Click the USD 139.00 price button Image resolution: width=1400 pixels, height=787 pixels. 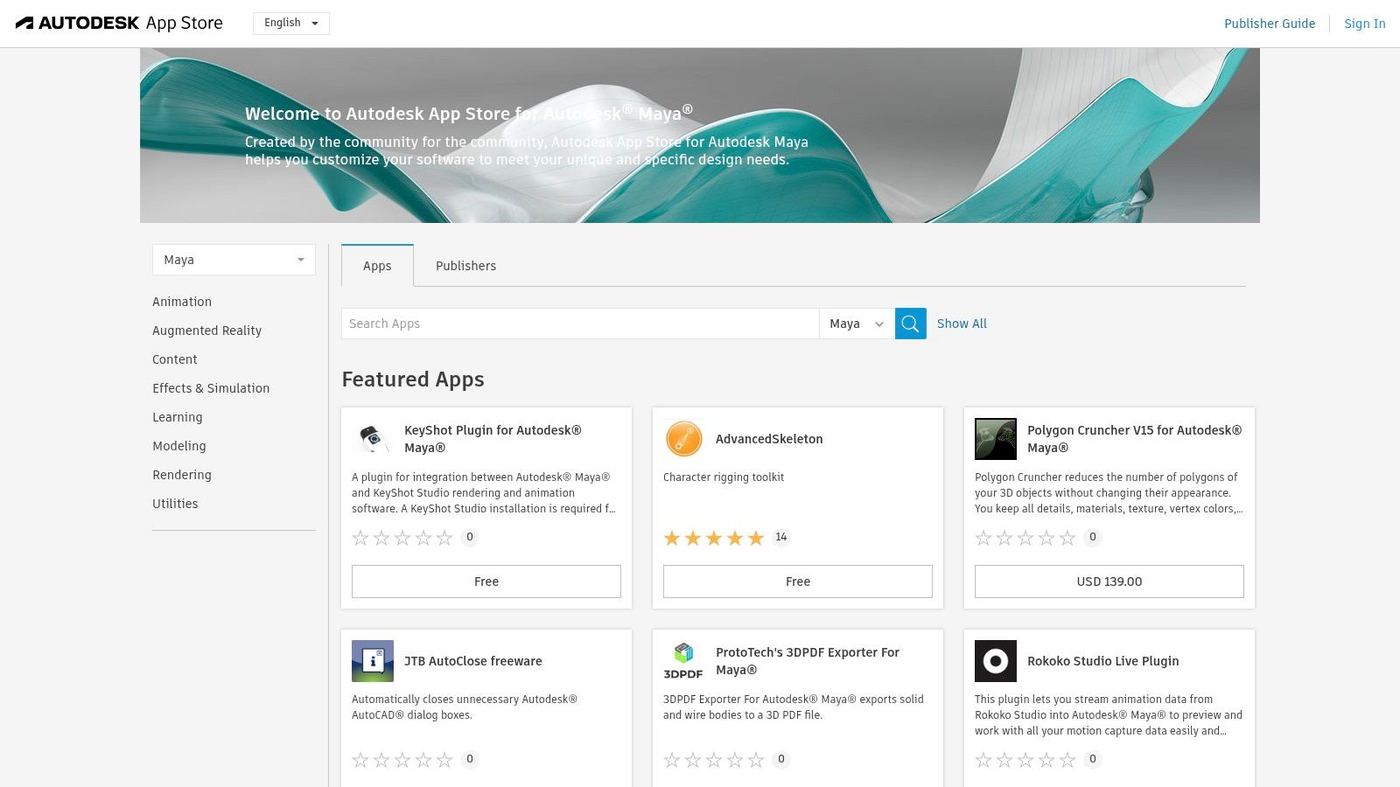coord(1109,582)
